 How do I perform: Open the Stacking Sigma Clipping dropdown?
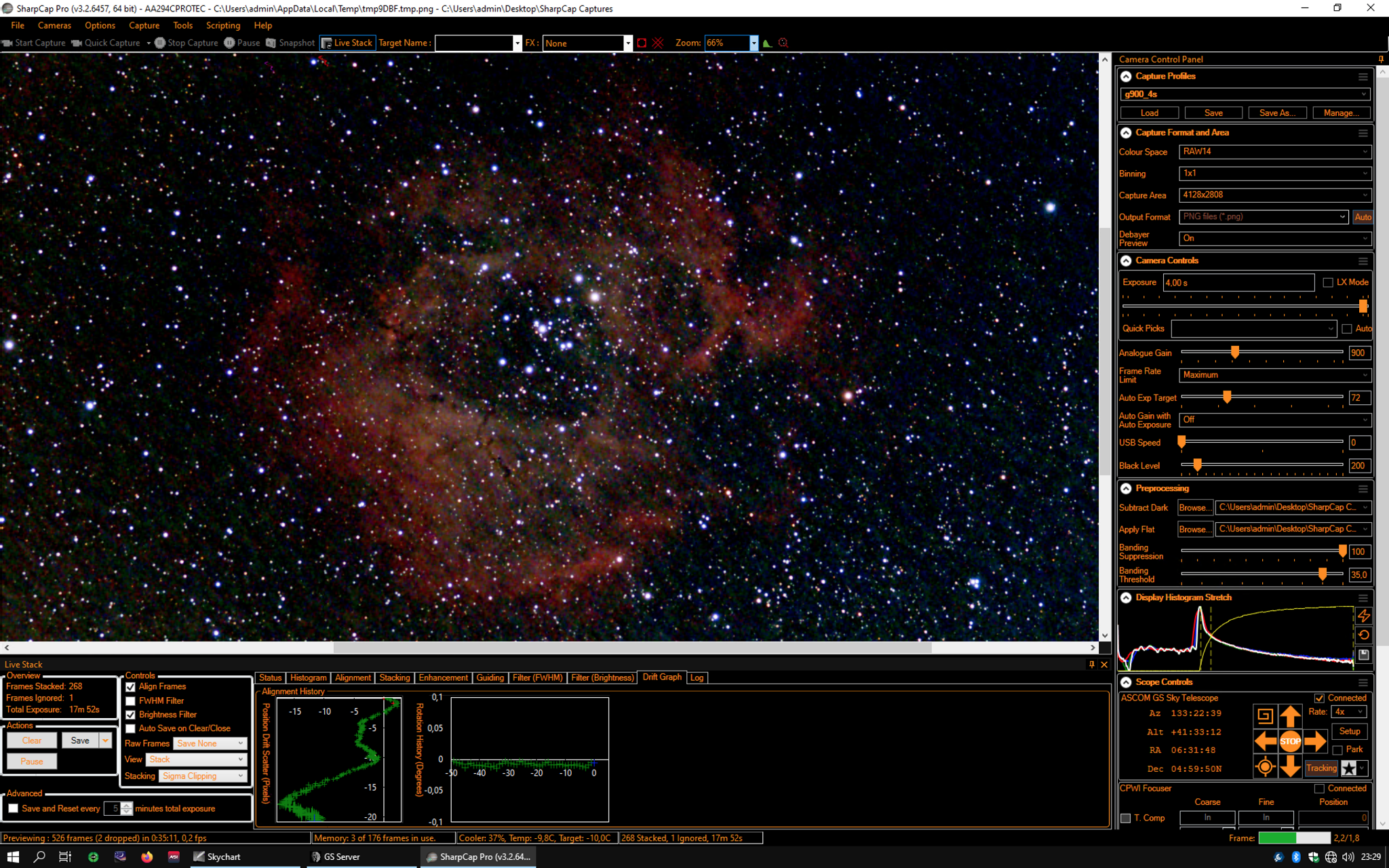tap(203, 776)
